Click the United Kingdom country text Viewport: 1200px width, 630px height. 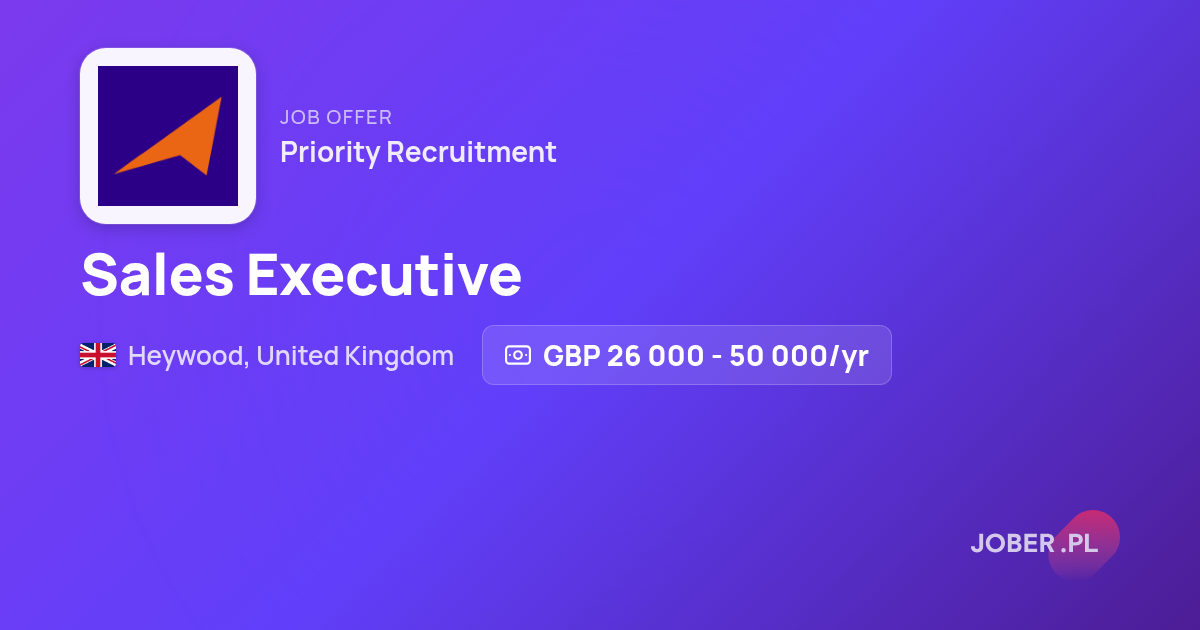pyautogui.click(x=355, y=355)
